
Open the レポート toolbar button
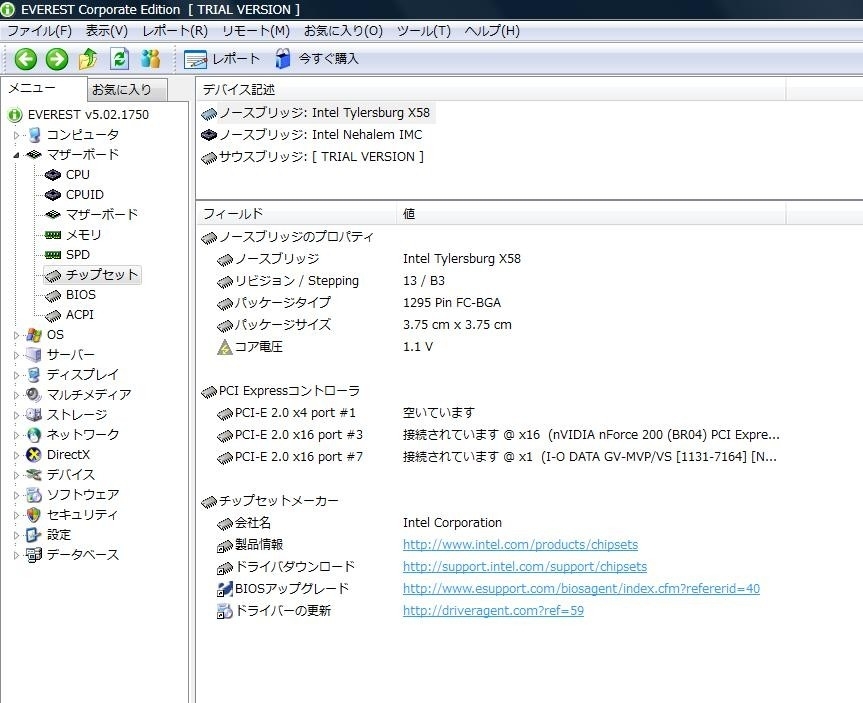pyautogui.click(x=222, y=59)
